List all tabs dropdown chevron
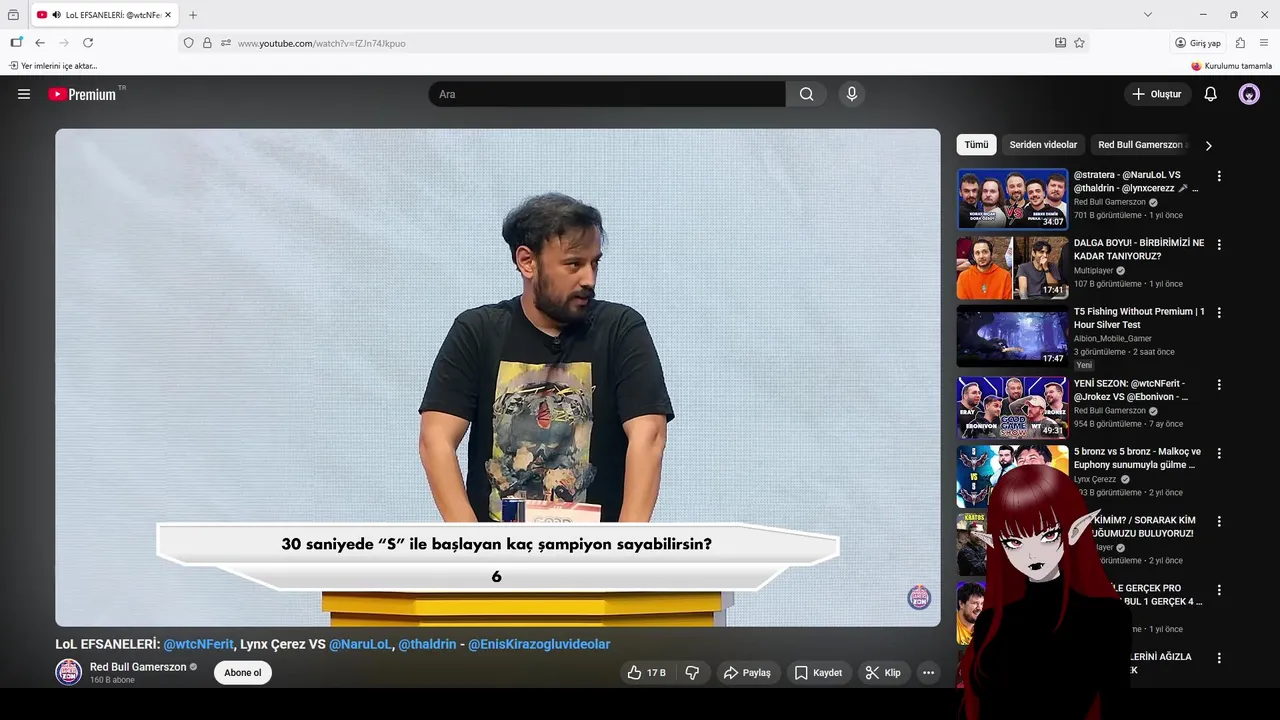 [x=1148, y=15]
